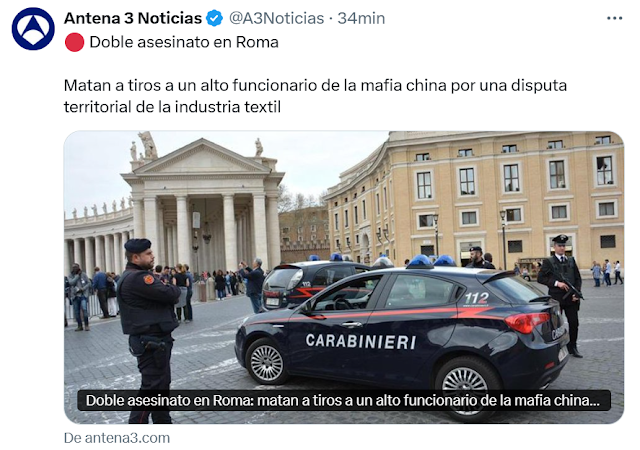The image size is (640, 450).
Task: Click the 'Matan a tiros' tweet paragraph
Action: pyautogui.click(x=315, y=96)
